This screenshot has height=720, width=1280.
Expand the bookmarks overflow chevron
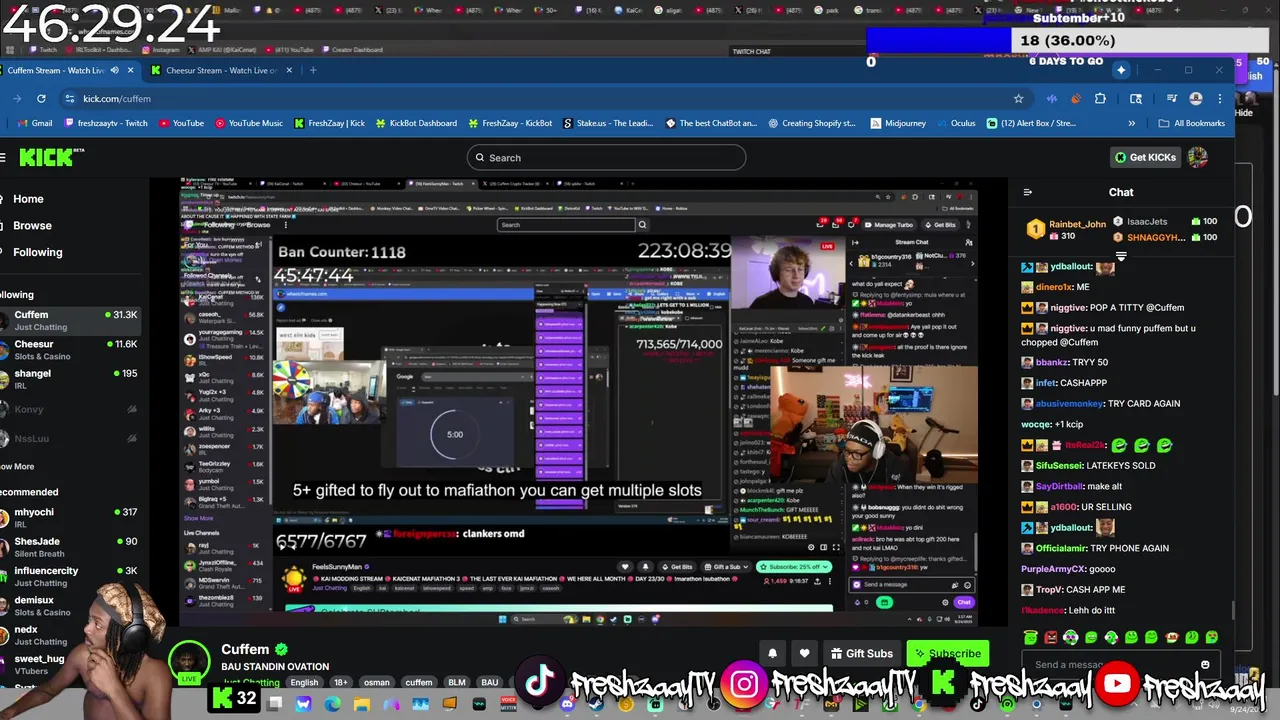point(1132,123)
